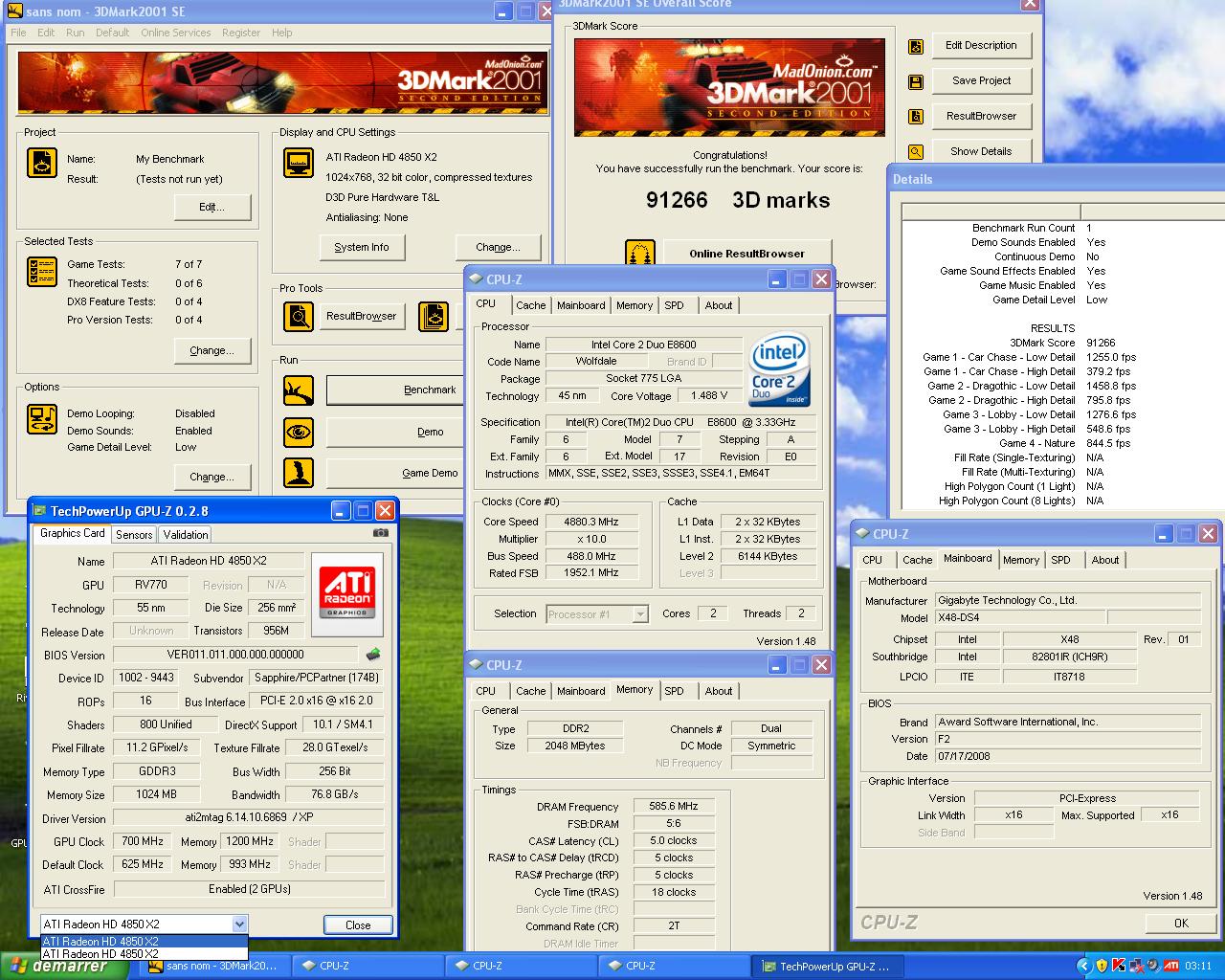
Task: Click the BIOS Version field in GPU-Z
Action: tap(235, 655)
